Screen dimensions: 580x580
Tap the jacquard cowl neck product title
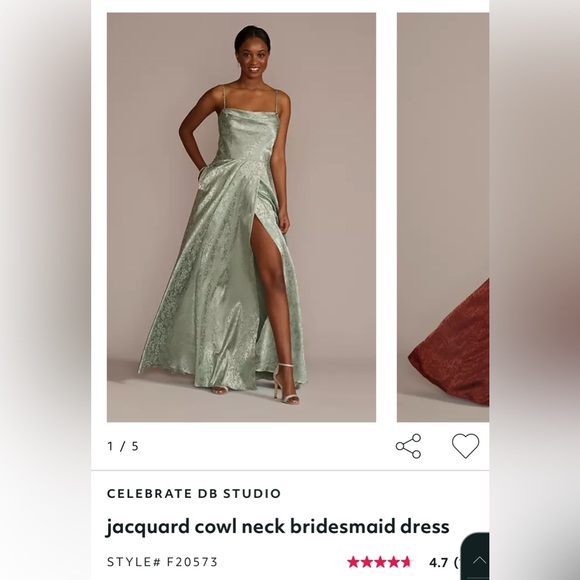[x=277, y=527]
